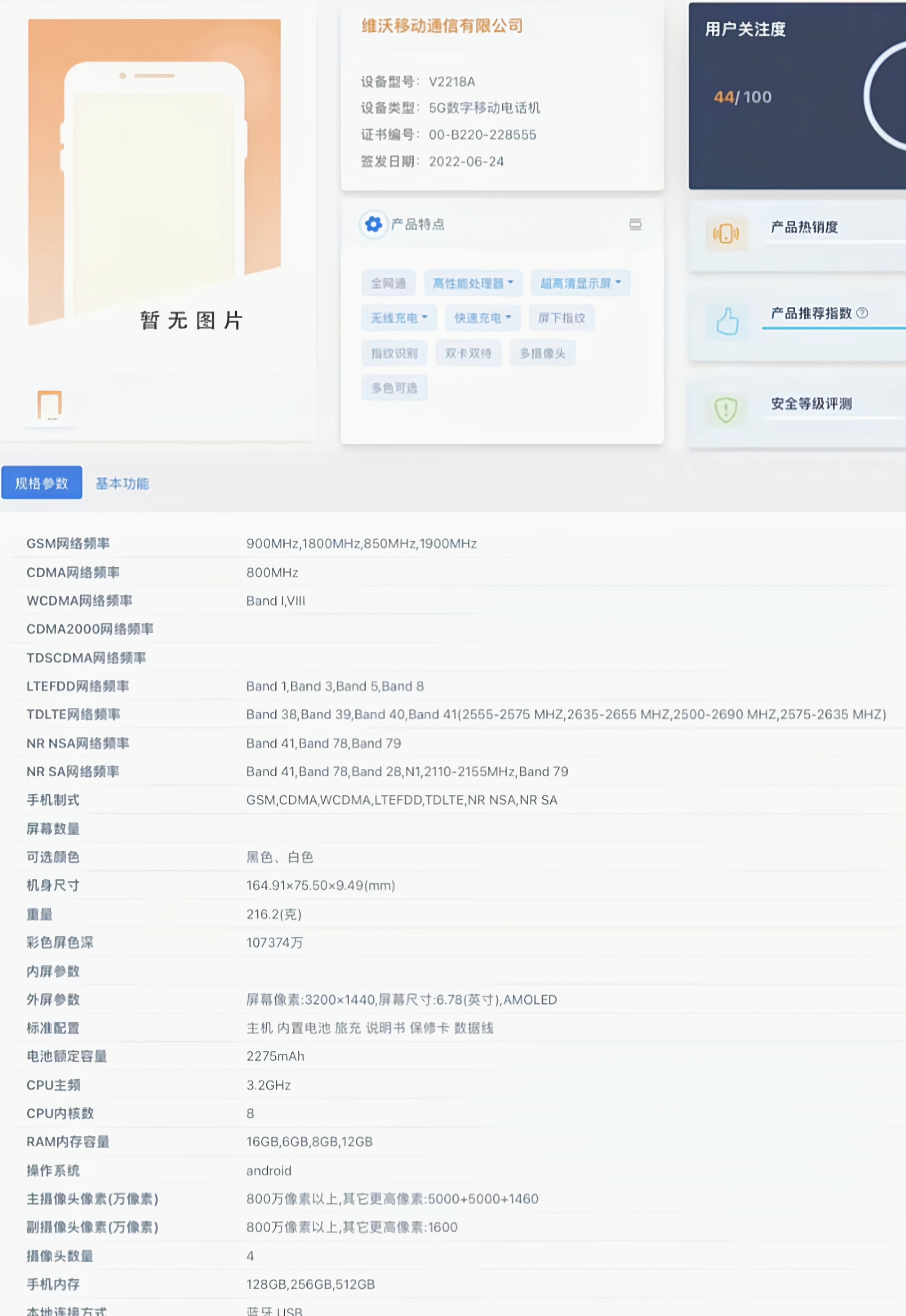
Task: Open the info tooltip next to 产品推荐指数
Action: 863,313
